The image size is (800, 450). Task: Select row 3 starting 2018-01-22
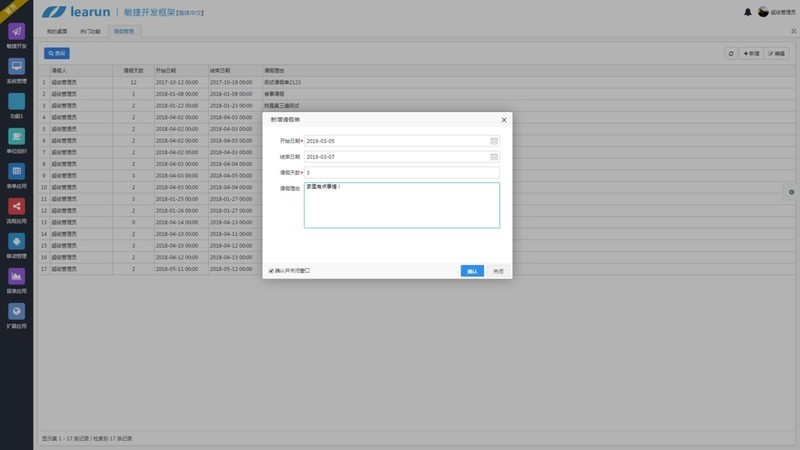click(x=417, y=106)
